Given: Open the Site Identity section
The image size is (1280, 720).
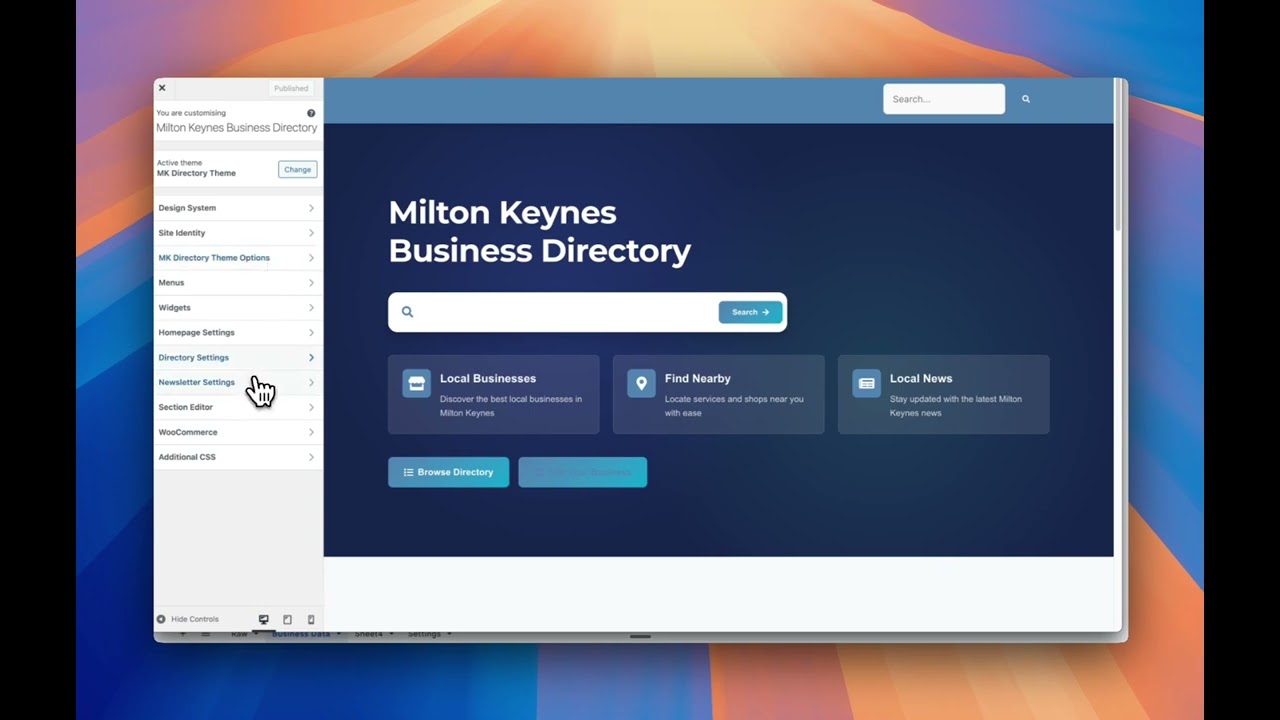Looking at the screenshot, I should [237, 233].
